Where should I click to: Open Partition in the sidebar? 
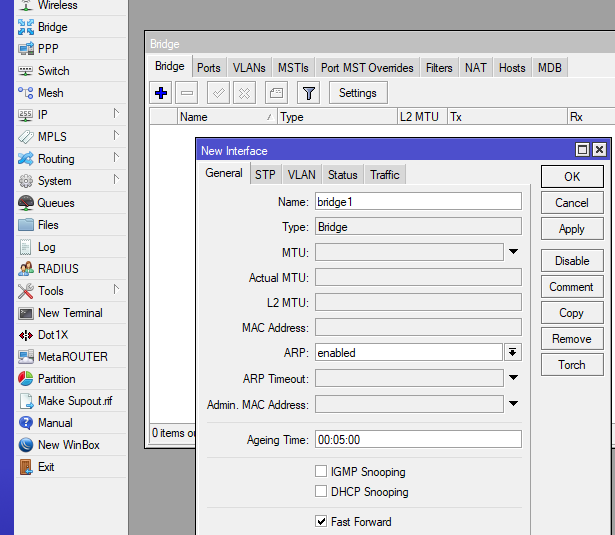56,379
